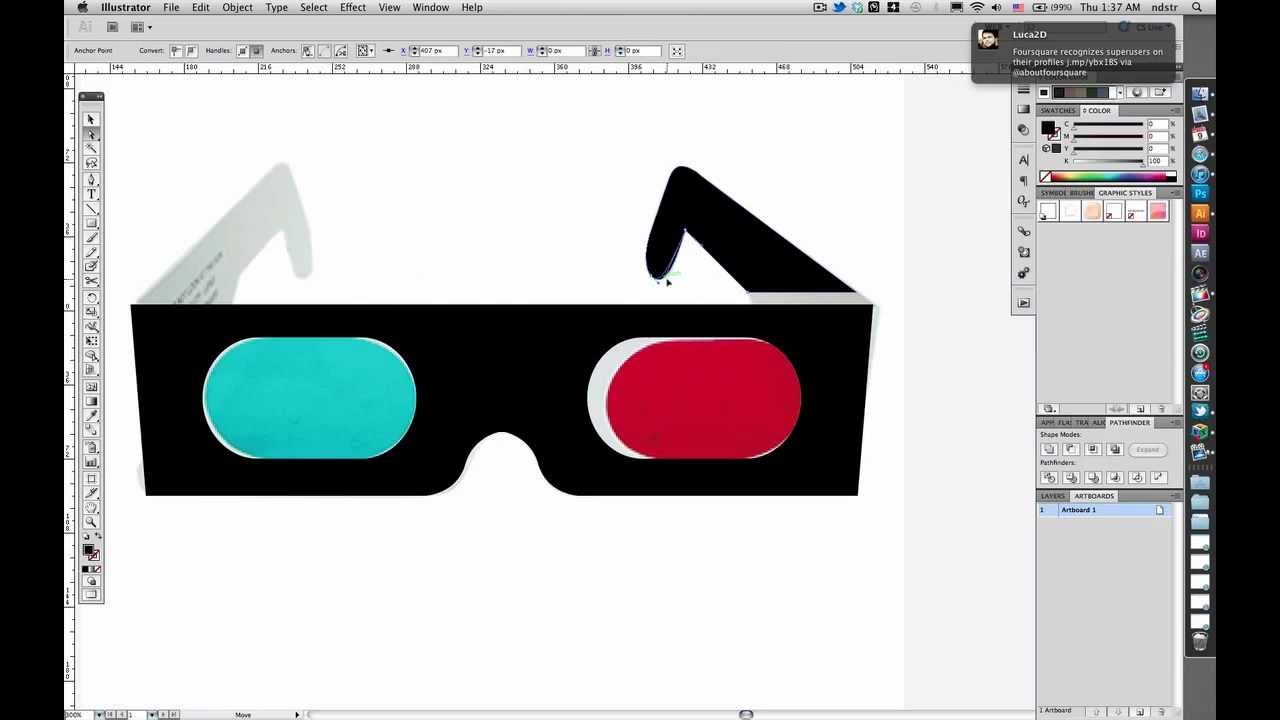Select the Scissors tool
This screenshot has height=720, width=1280.
pyautogui.click(x=91, y=282)
